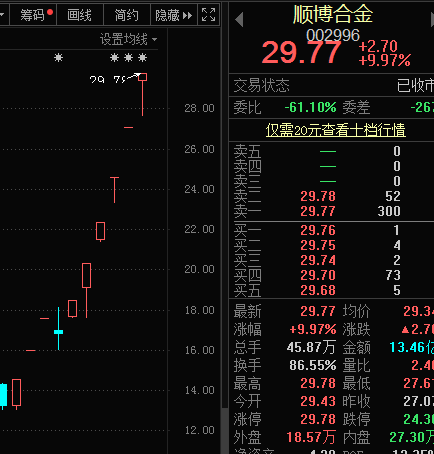Click the large price 29.77
The image size is (434, 454).
coord(301,53)
